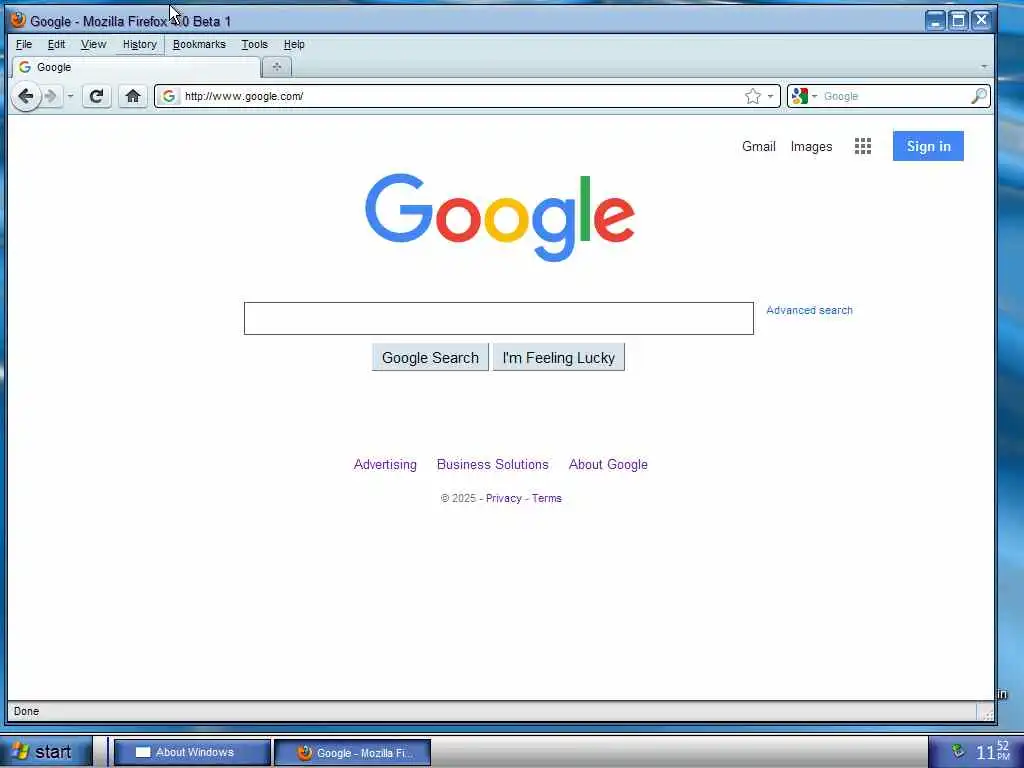
Task: Open the Bookmarks menu
Action: pyautogui.click(x=199, y=44)
